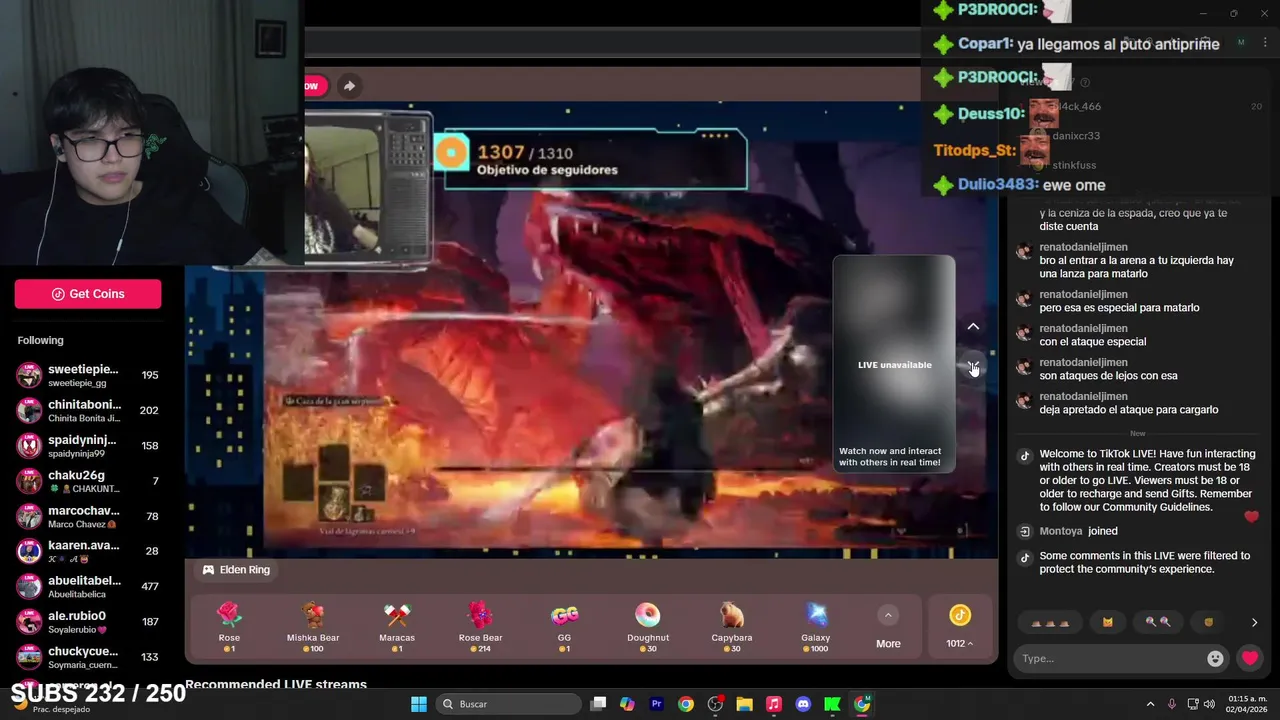Open sweetiepie_gg's live from Following list
This screenshot has width=1280, height=720.
pyautogui.click(x=88, y=375)
